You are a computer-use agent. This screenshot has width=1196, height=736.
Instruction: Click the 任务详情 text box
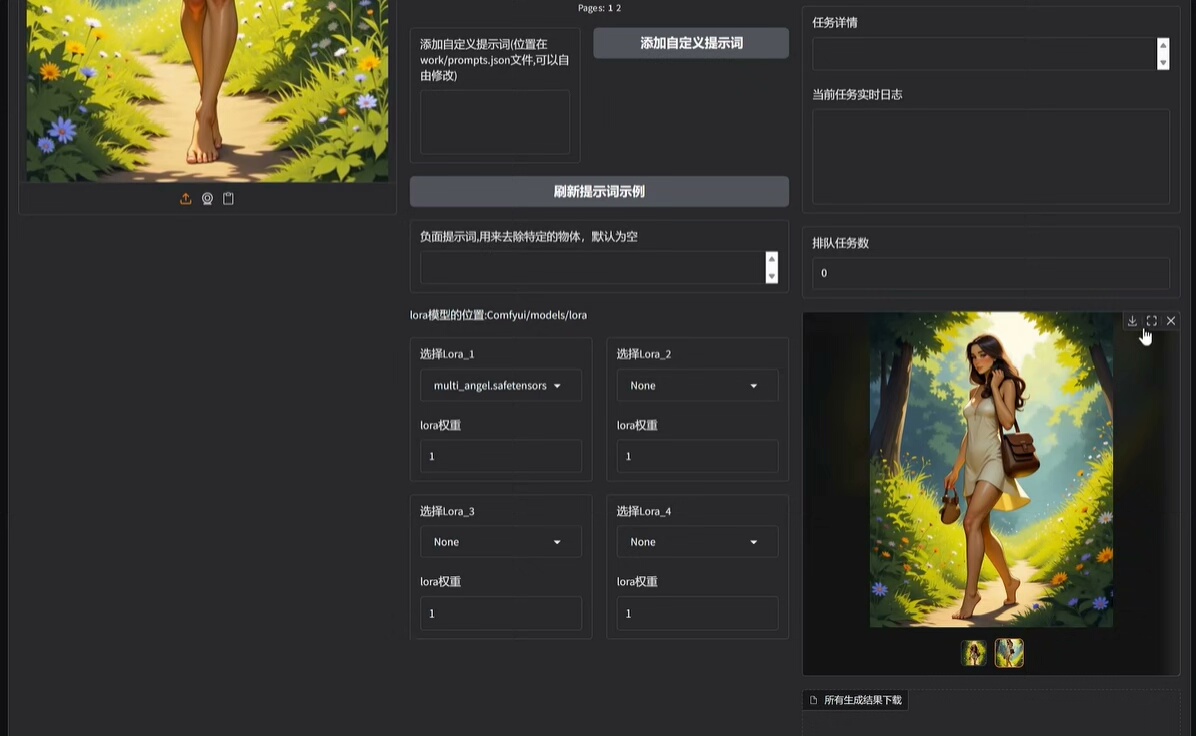pyautogui.click(x=984, y=54)
